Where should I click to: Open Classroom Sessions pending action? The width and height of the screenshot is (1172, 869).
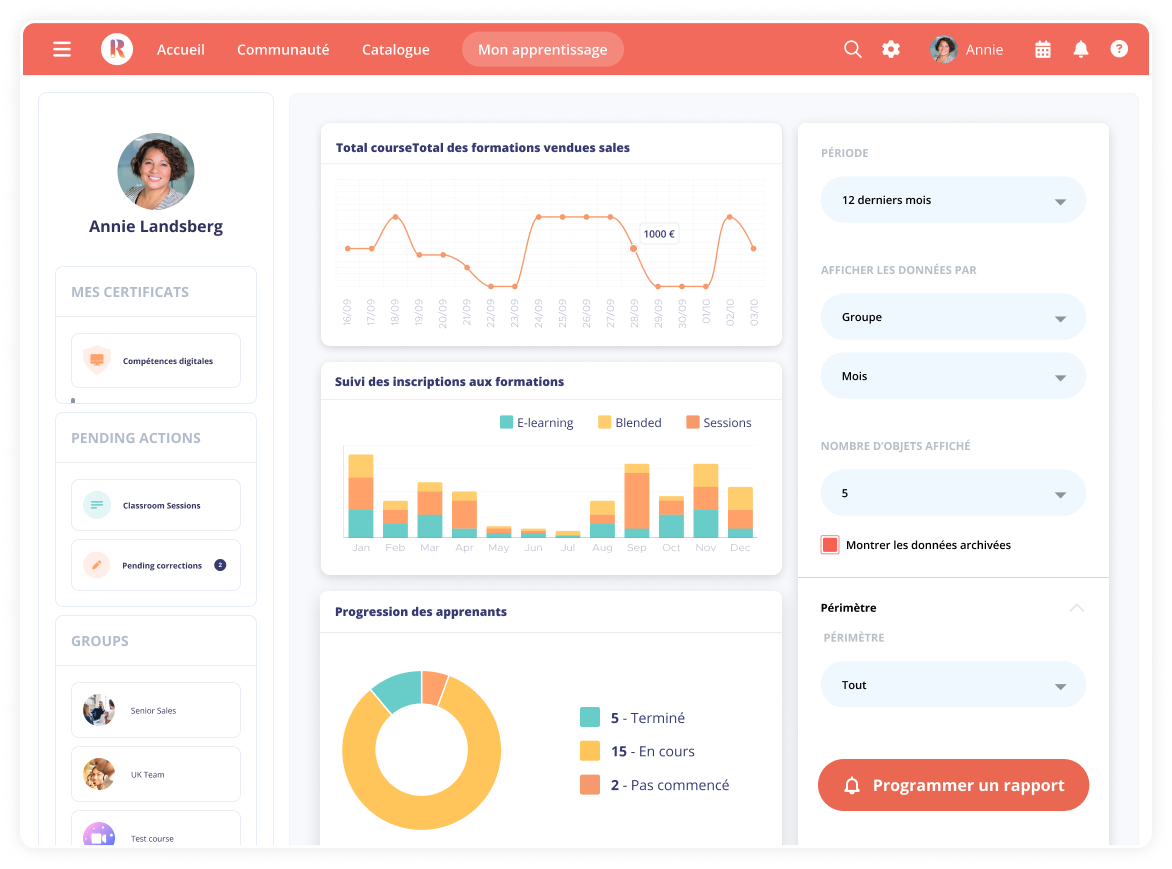156,505
